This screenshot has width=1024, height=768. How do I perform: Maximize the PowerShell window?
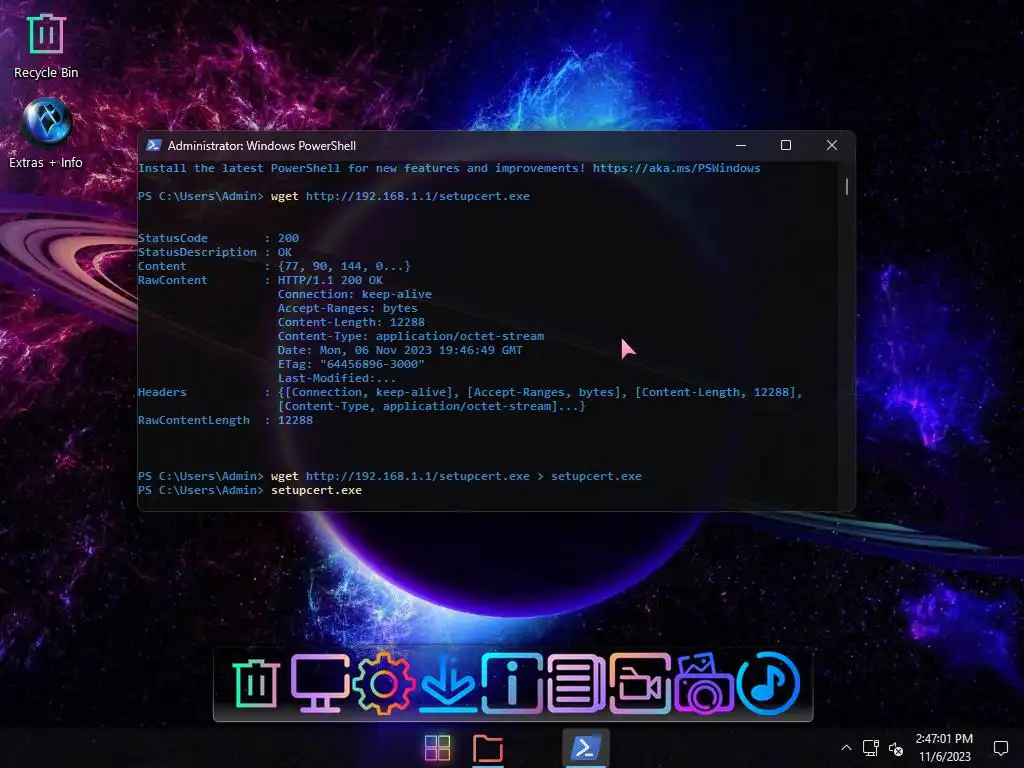coord(786,145)
